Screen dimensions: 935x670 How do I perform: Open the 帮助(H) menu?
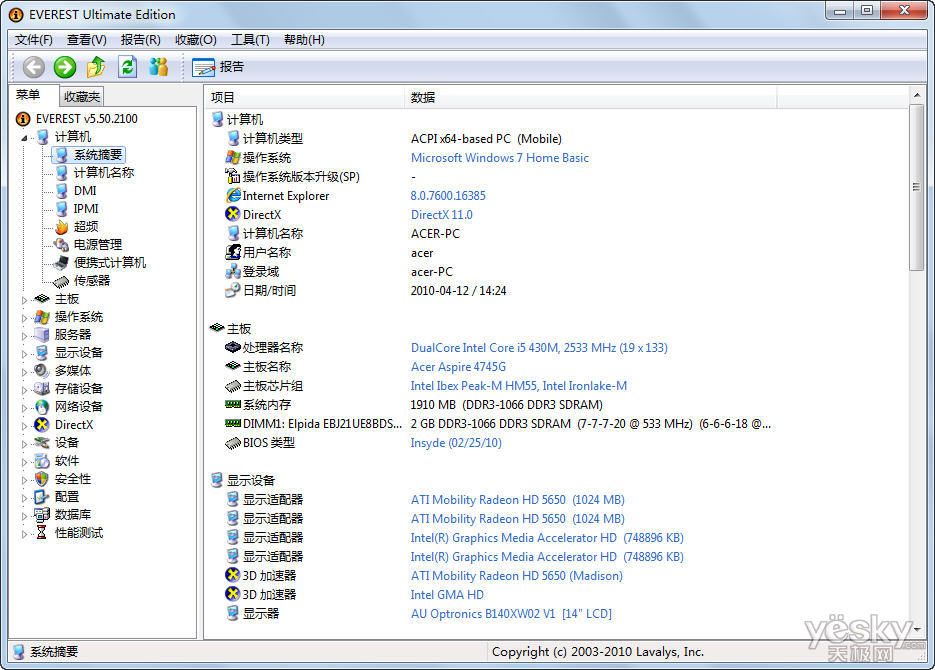304,40
